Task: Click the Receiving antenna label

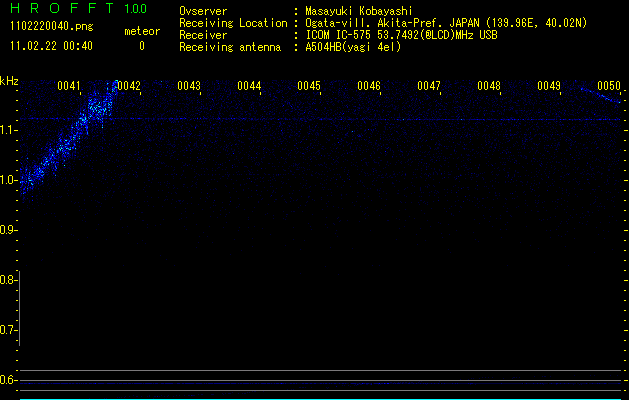Action: [230, 47]
